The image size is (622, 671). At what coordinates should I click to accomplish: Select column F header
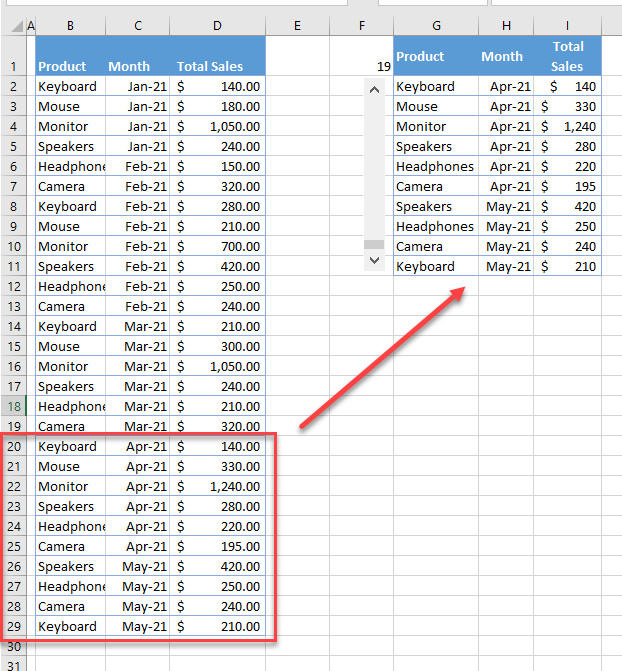point(361,25)
